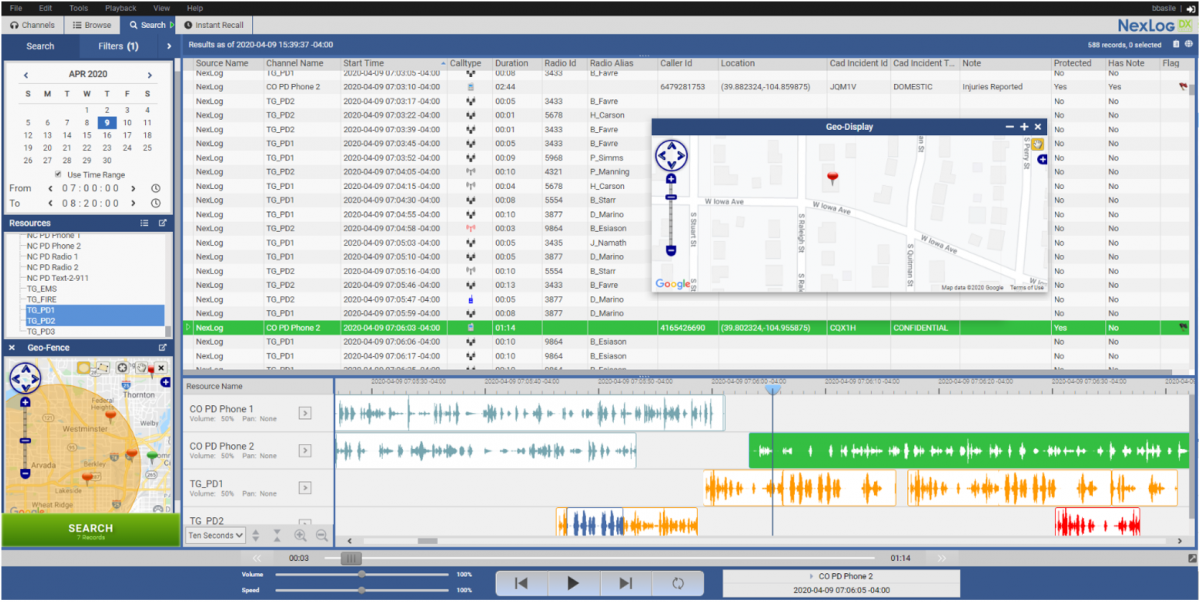Zoom out on the Geo-Display map
This screenshot has width=1200, height=602.
coord(670,250)
